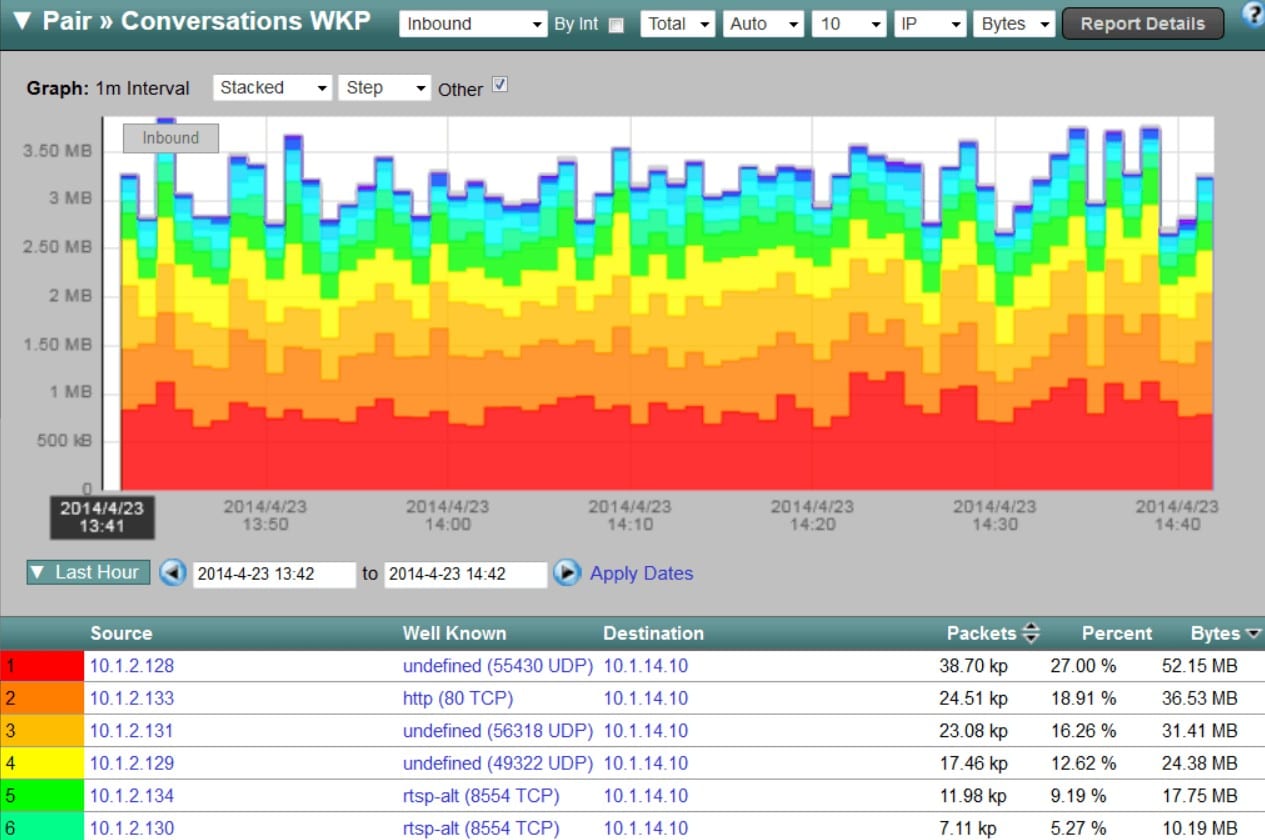This screenshot has height=840, width=1265.
Task: Click the 38.70 kp packets value
Action: [x=973, y=666]
